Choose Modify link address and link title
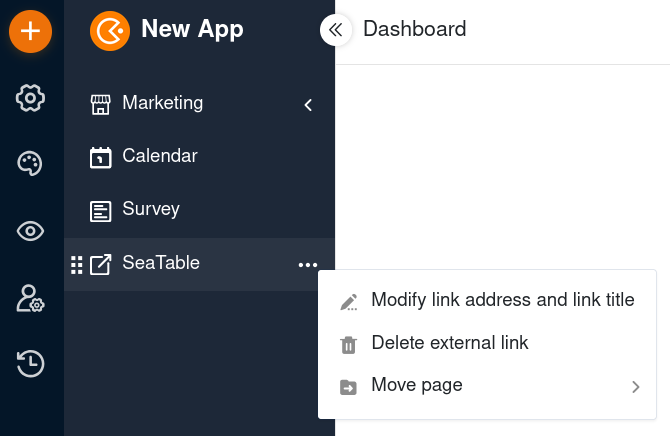Screen dimensions: 670x436 487,300
